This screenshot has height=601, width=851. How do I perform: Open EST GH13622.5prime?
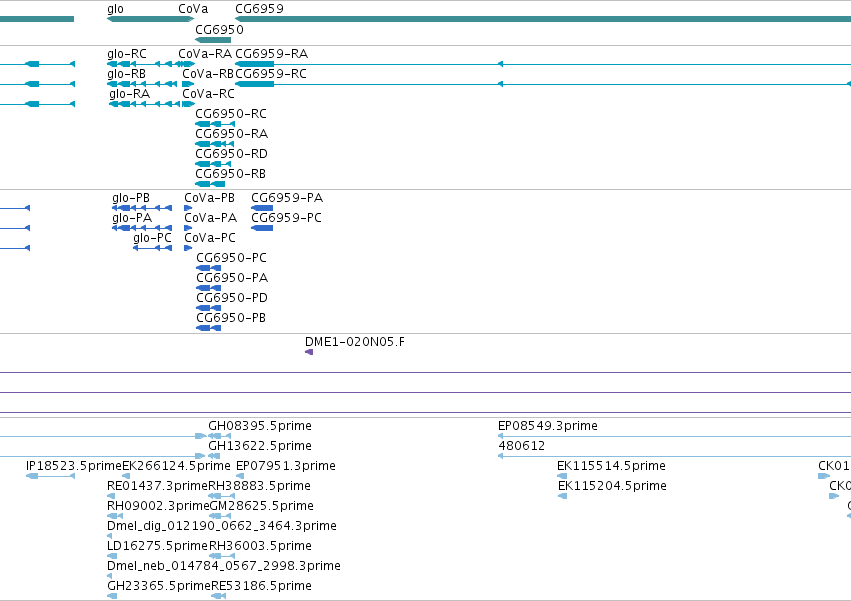(260, 446)
